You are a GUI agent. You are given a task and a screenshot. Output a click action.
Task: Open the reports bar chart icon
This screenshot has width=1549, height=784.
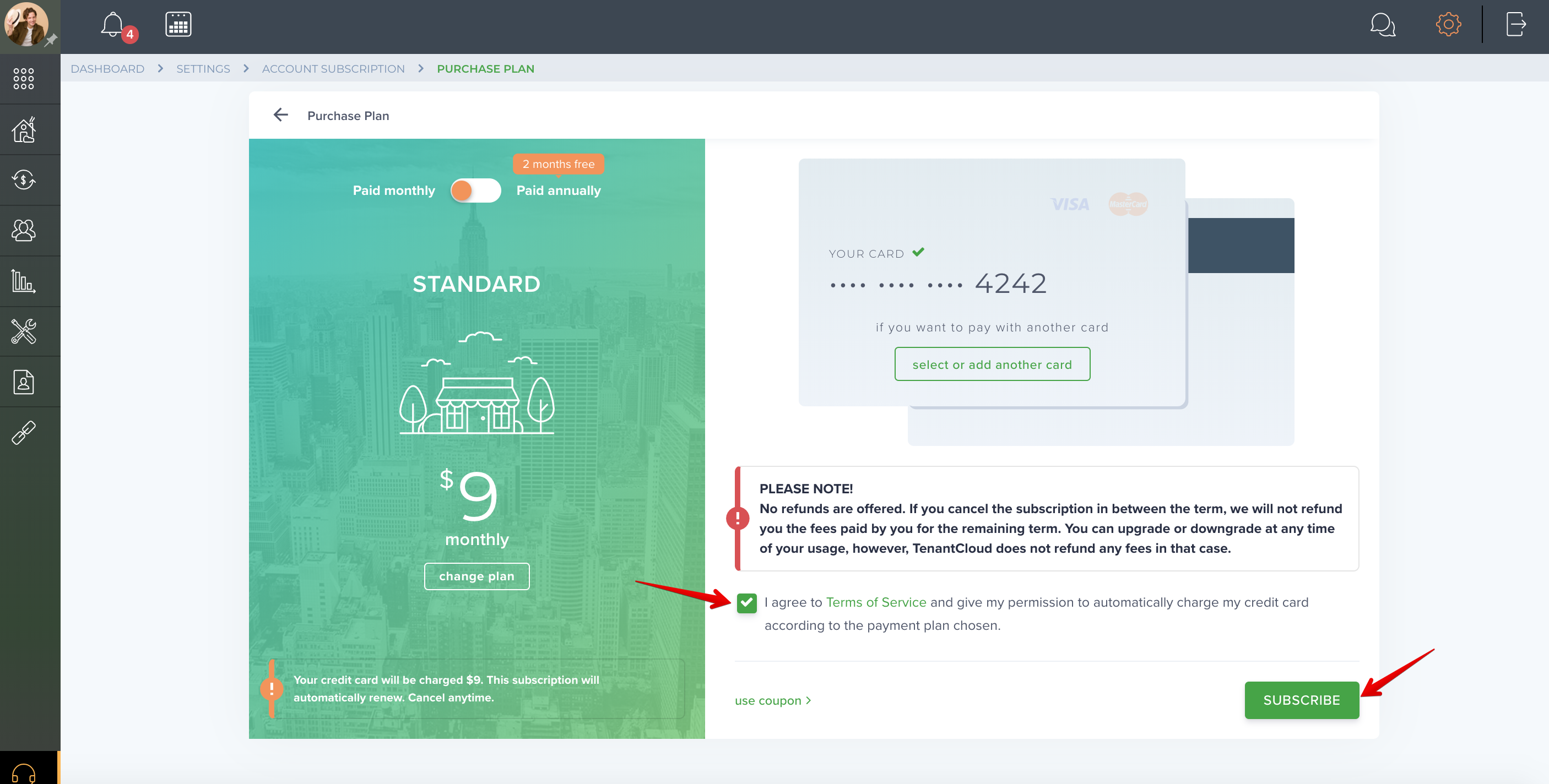[24, 281]
